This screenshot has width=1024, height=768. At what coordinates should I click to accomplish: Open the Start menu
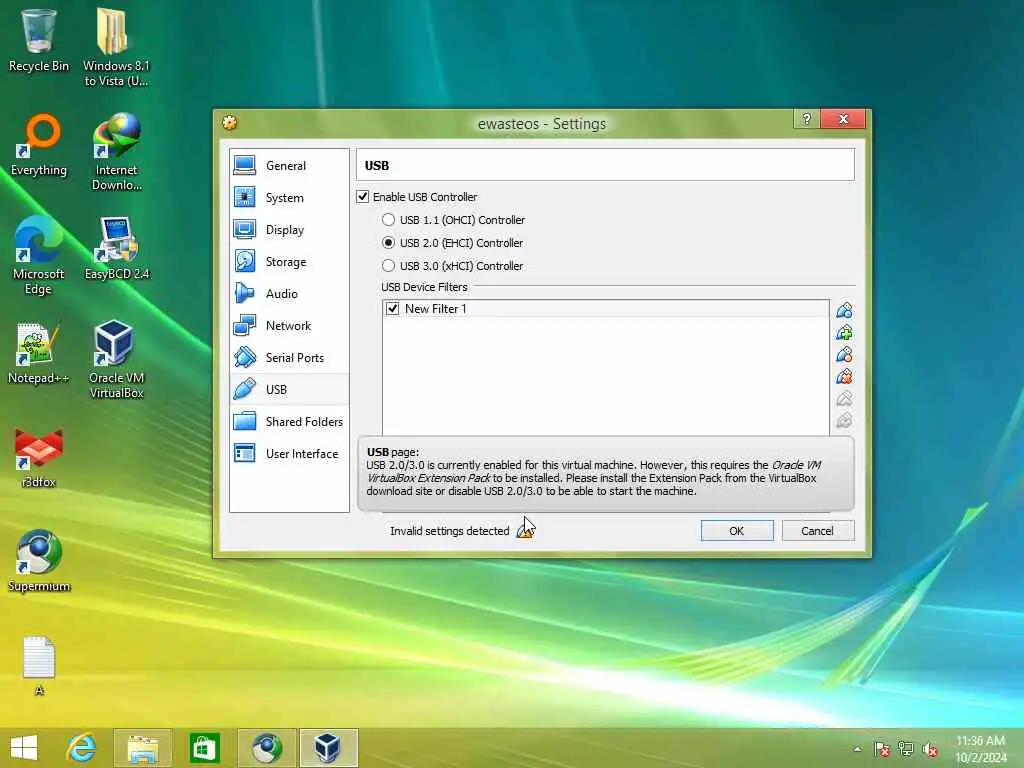coord(24,748)
